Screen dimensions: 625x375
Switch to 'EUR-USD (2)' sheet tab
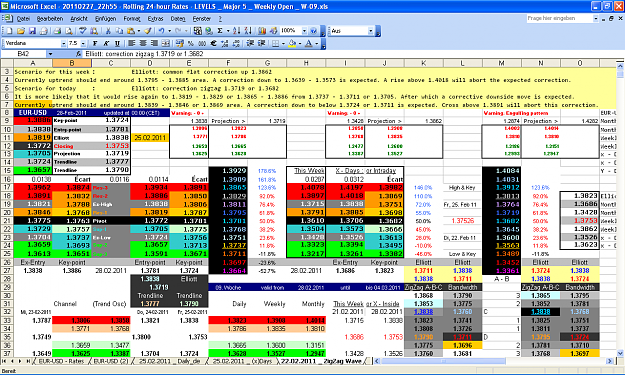[111, 361]
